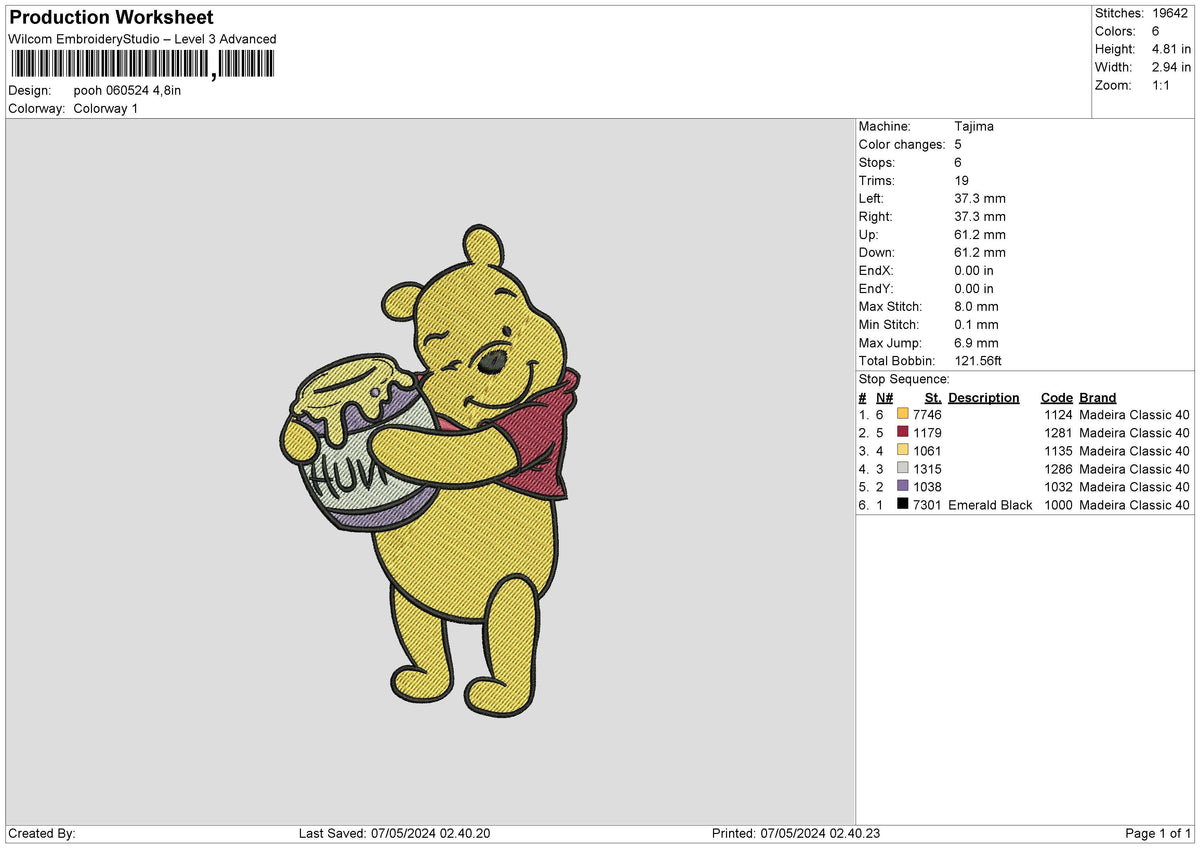Image resolution: width=1200 pixels, height=848 pixels.
Task: Select the 'Production Worksheet' title text
Action: 111,18
